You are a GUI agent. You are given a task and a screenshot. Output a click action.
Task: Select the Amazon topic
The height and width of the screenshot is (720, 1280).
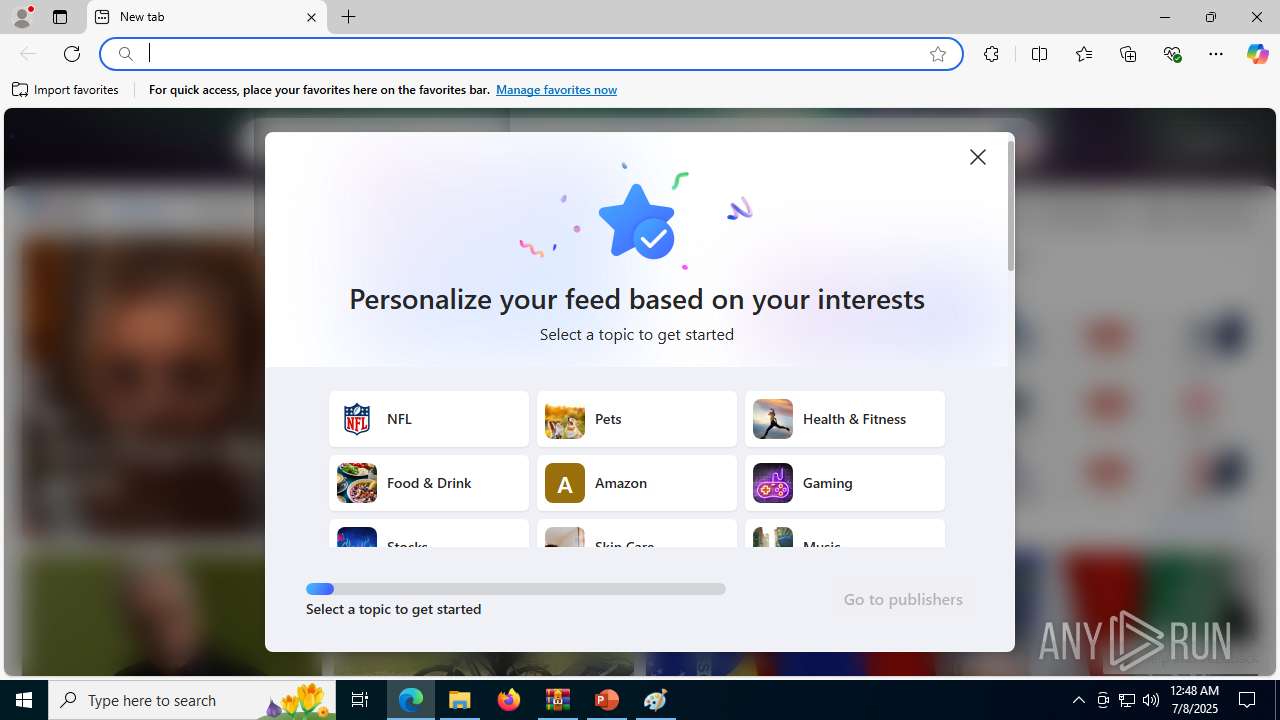point(637,483)
